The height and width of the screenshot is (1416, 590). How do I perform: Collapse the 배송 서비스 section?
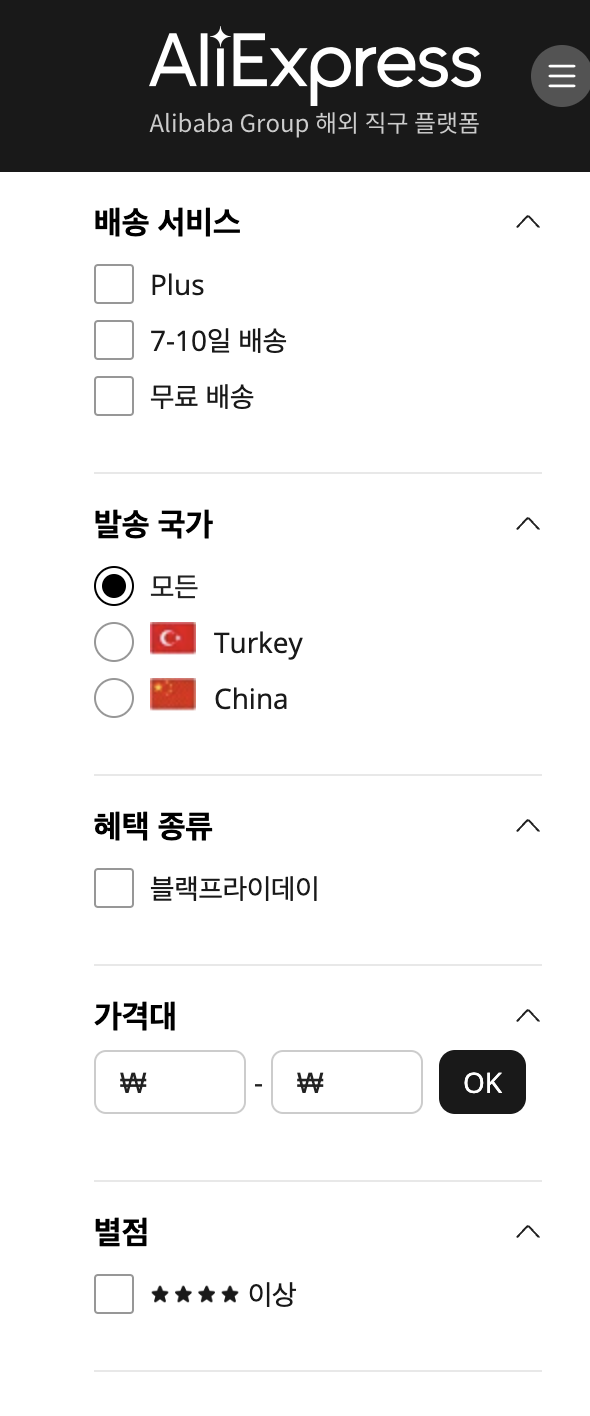528,222
